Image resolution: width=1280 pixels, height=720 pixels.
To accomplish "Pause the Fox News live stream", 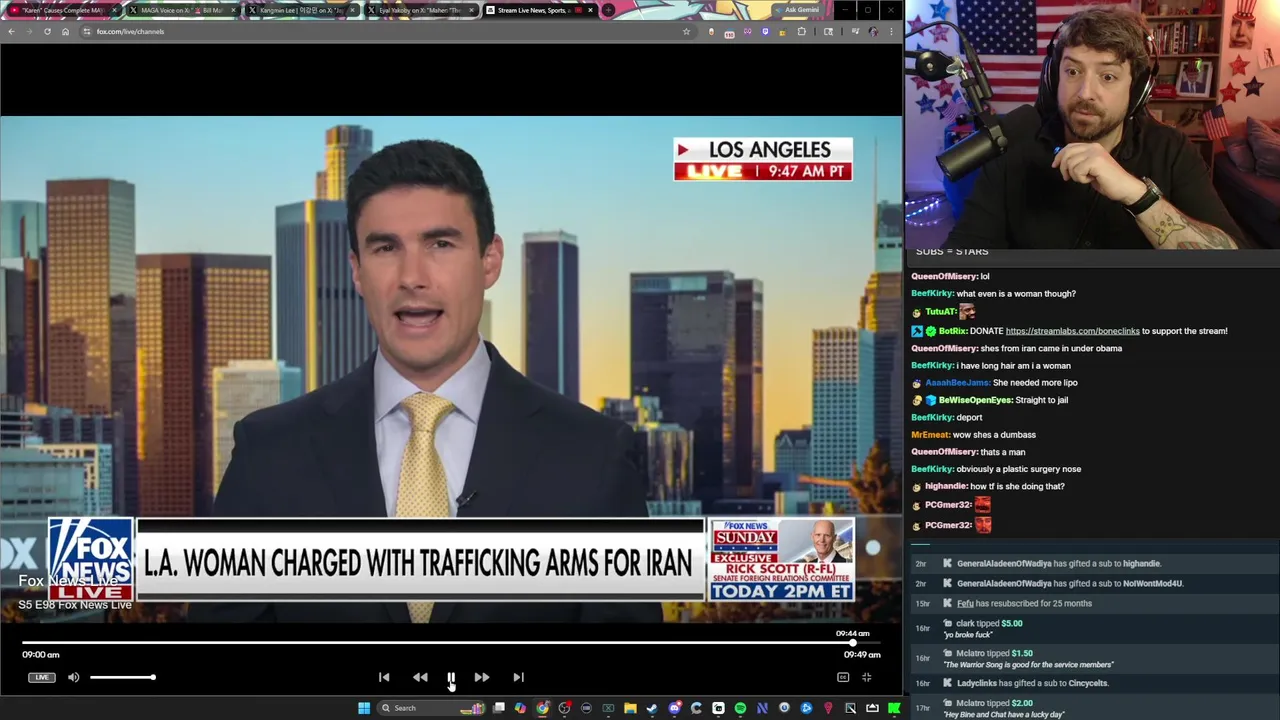I will [x=451, y=677].
